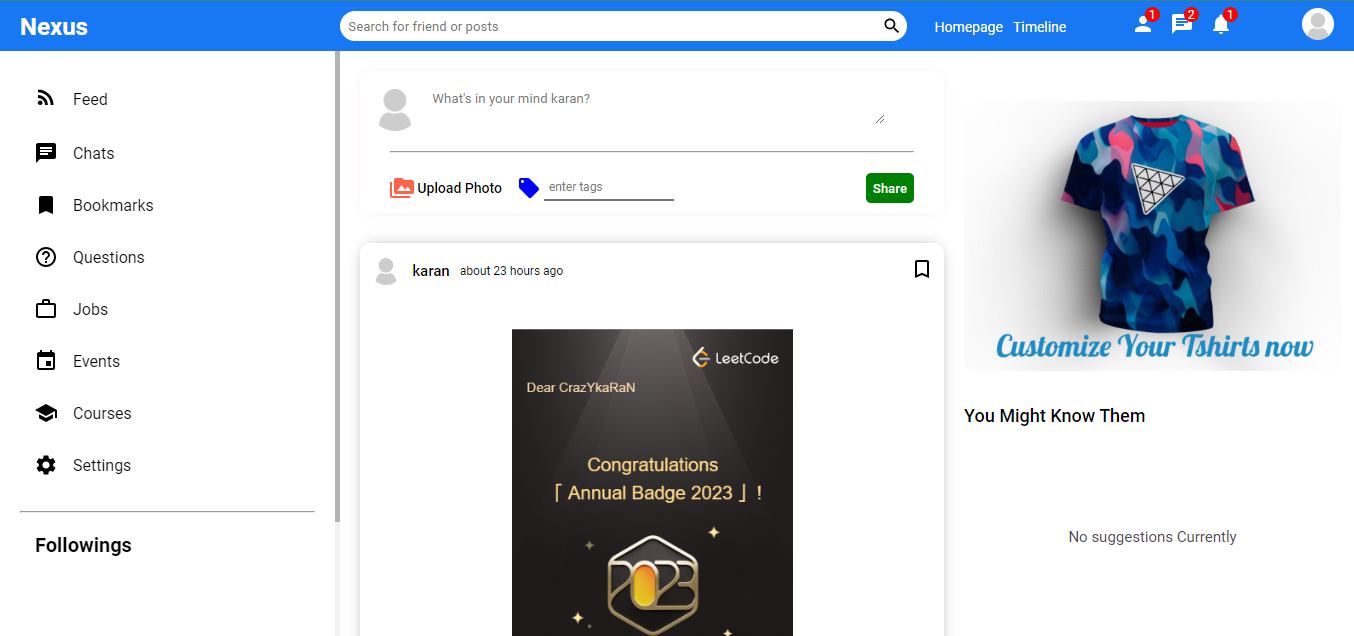Open the Feed from the sidebar
The width and height of the screenshot is (1354, 636).
point(89,98)
